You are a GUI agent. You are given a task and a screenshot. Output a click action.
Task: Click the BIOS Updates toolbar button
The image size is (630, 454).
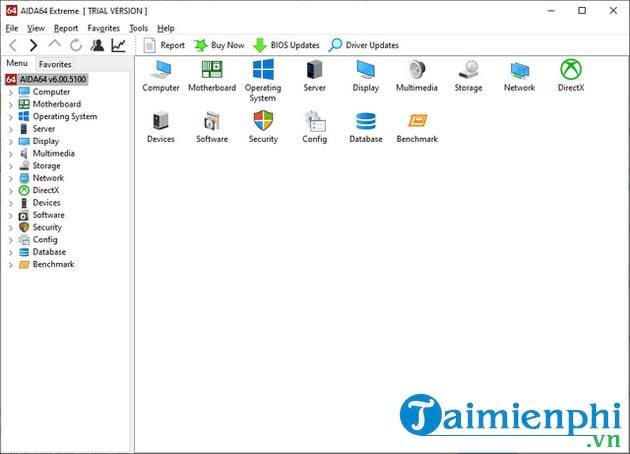286,45
